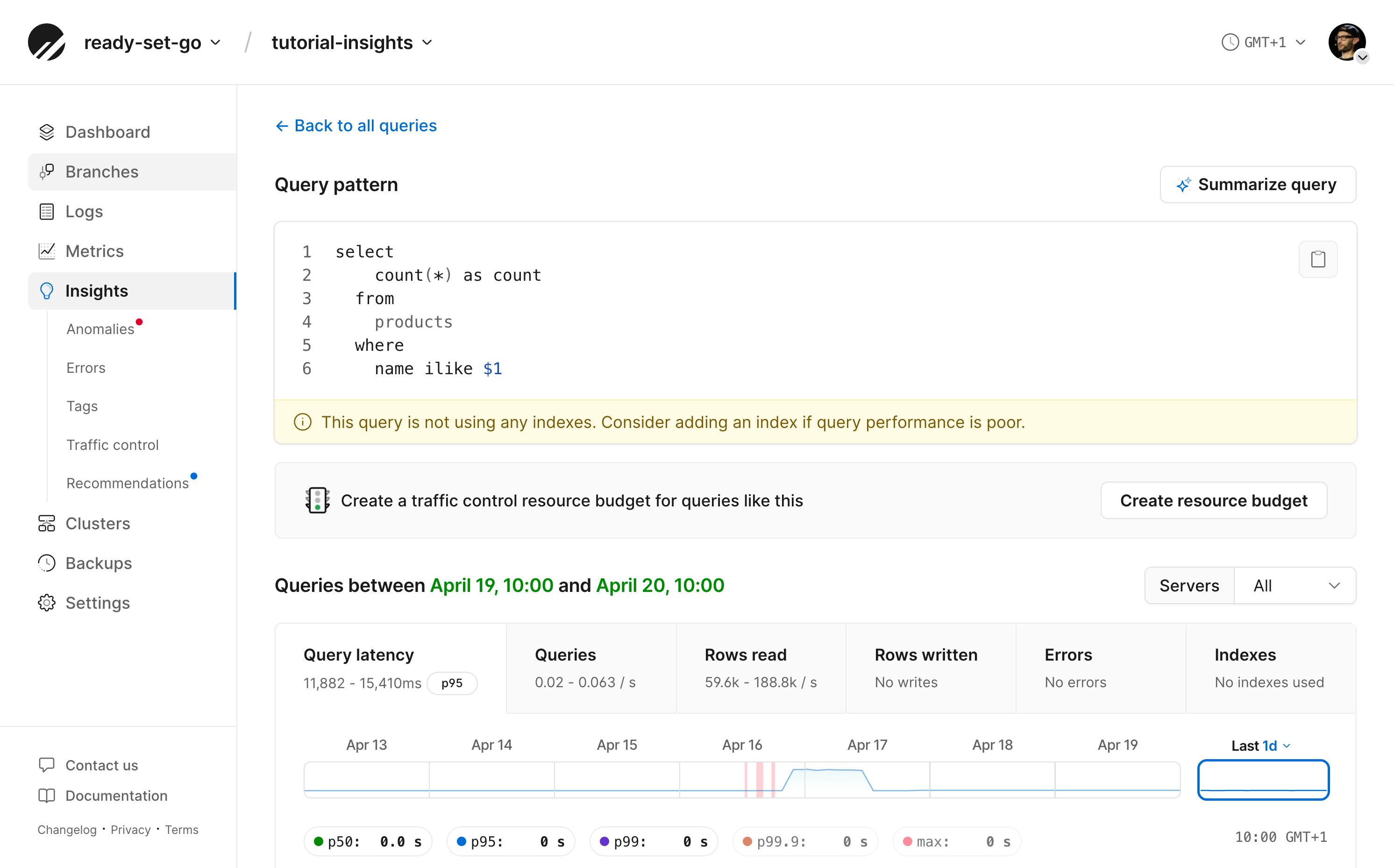
Task: Switch to the Queries tab
Action: [591, 669]
